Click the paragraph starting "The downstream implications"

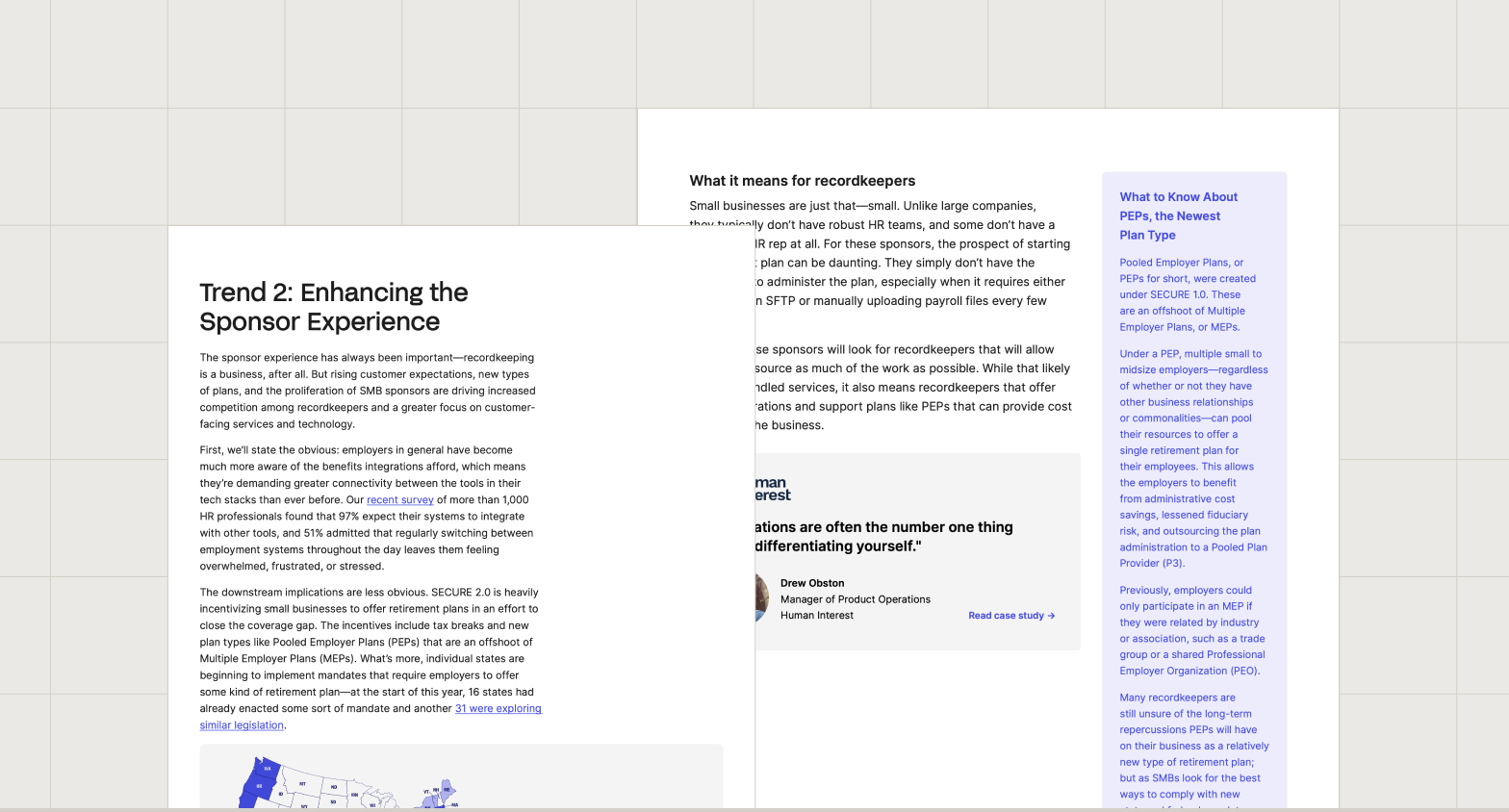click(x=371, y=659)
